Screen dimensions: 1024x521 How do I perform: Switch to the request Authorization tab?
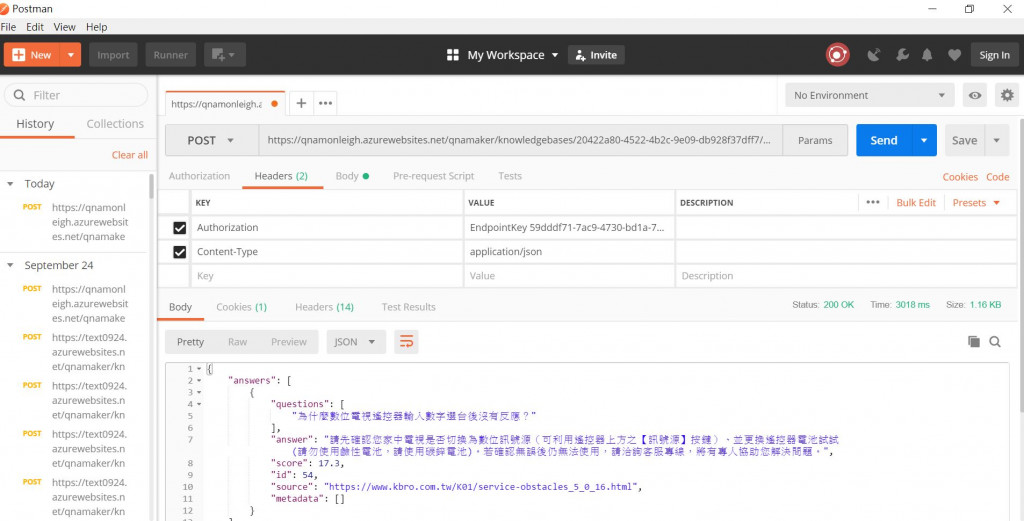click(x=199, y=176)
